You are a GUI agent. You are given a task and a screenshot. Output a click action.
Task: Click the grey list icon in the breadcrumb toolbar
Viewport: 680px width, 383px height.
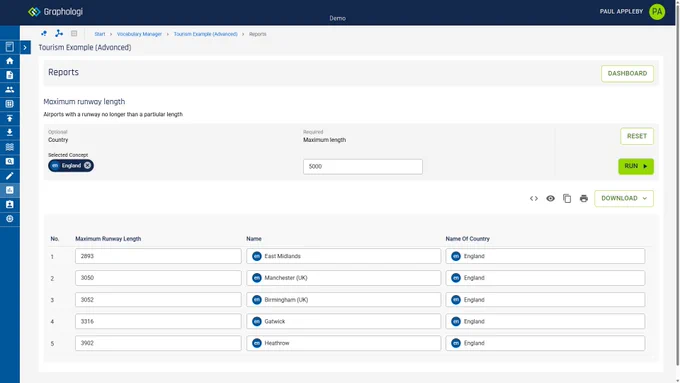click(74, 33)
